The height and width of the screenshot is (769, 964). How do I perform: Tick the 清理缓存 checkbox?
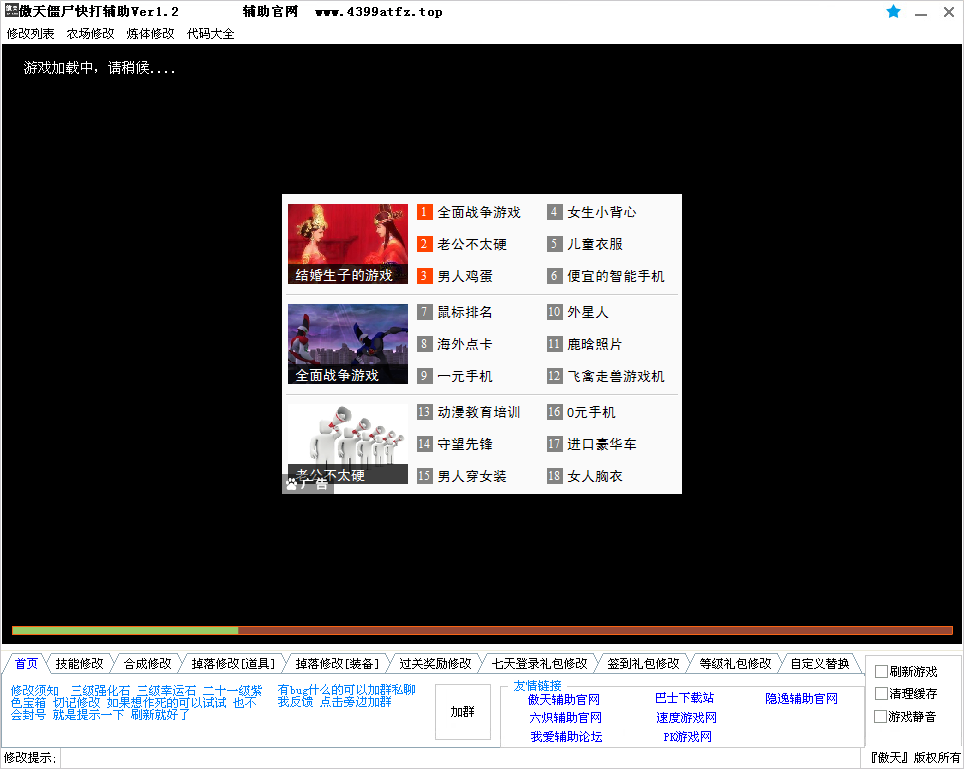coord(881,694)
